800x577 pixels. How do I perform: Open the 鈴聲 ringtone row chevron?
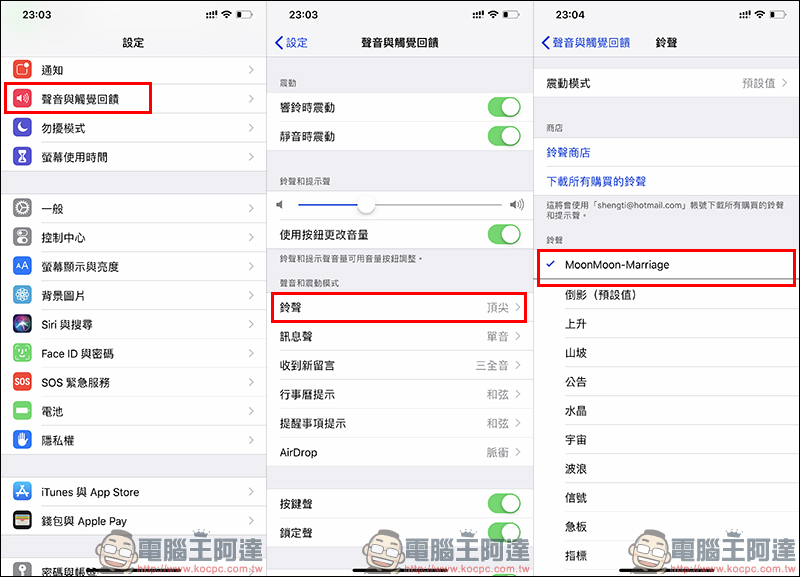pos(517,309)
